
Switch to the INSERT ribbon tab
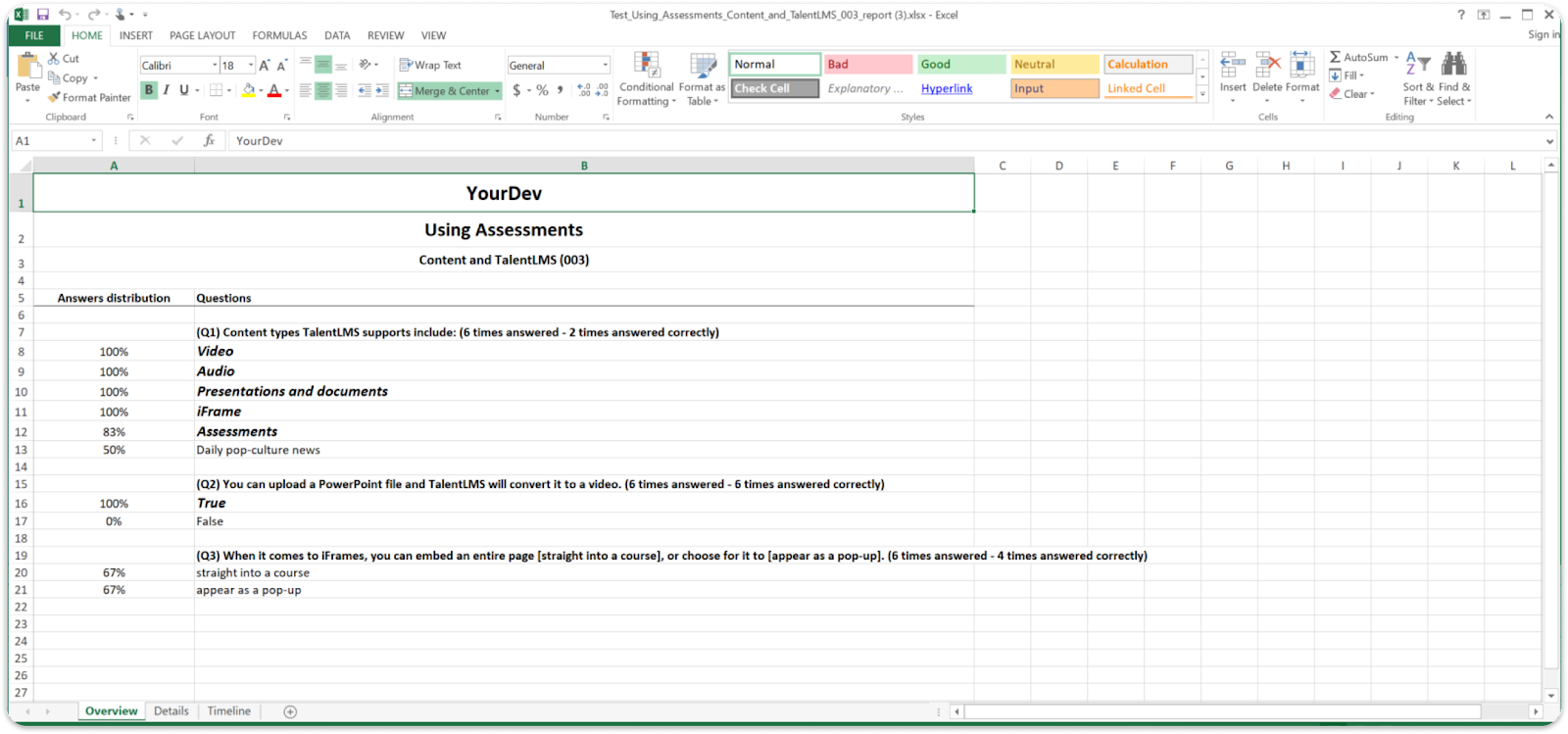click(136, 35)
